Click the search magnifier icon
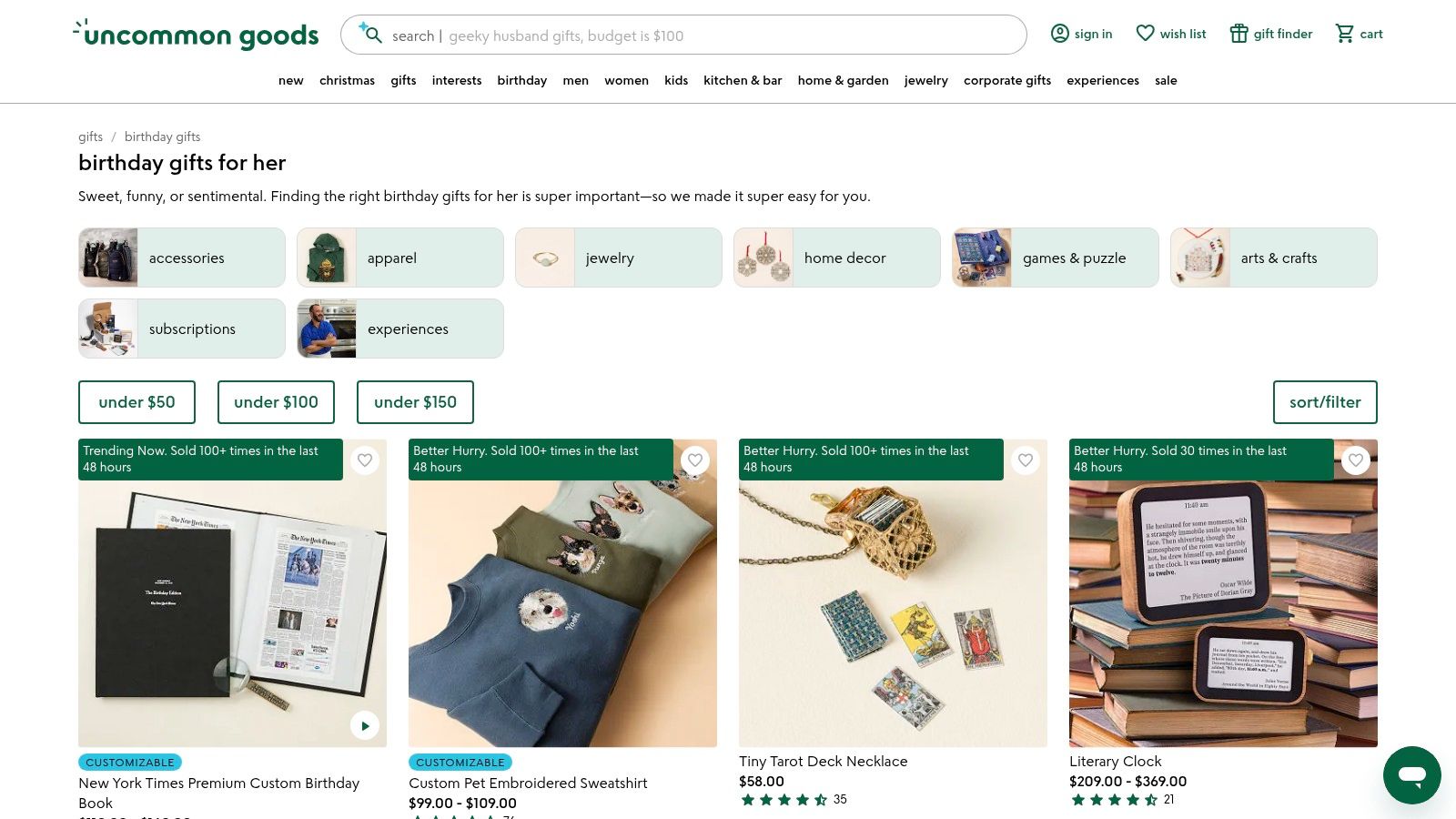 pos(373,35)
